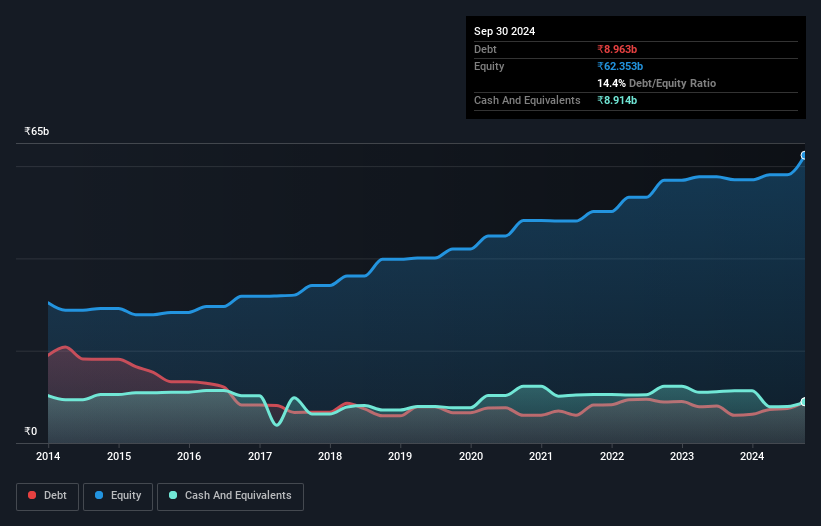This screenshot has width=821, height=526.
Task: Select the 2024 x-axis label
Action: tap(752, 456)
